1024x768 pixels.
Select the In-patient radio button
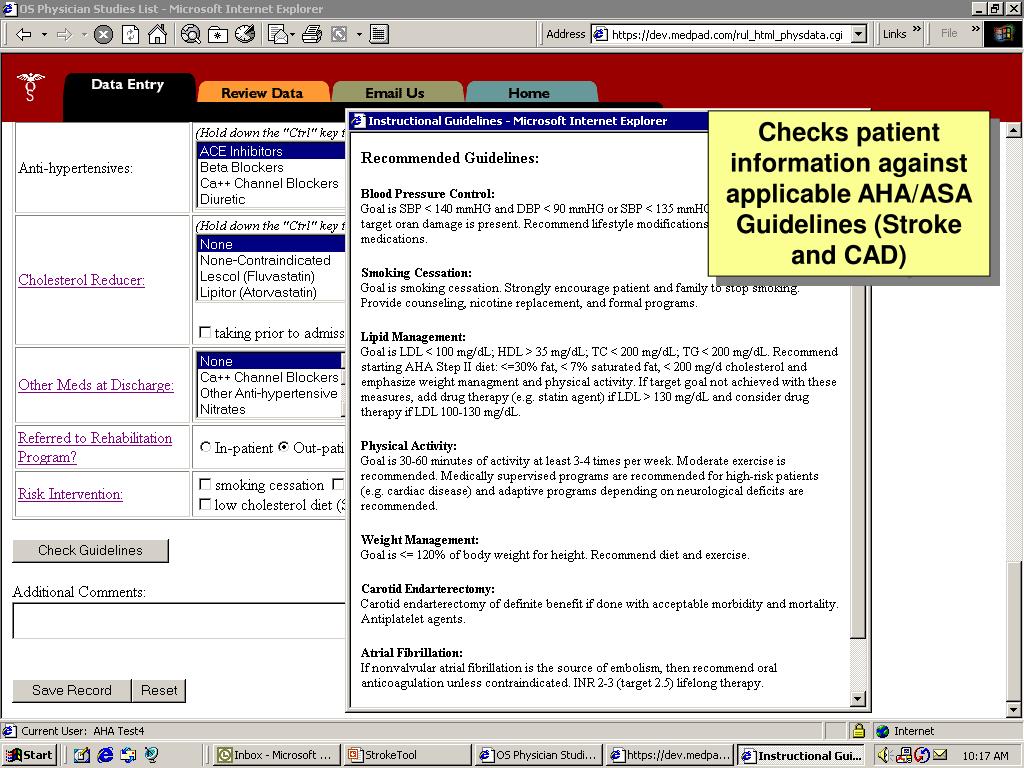pos(206,447)
